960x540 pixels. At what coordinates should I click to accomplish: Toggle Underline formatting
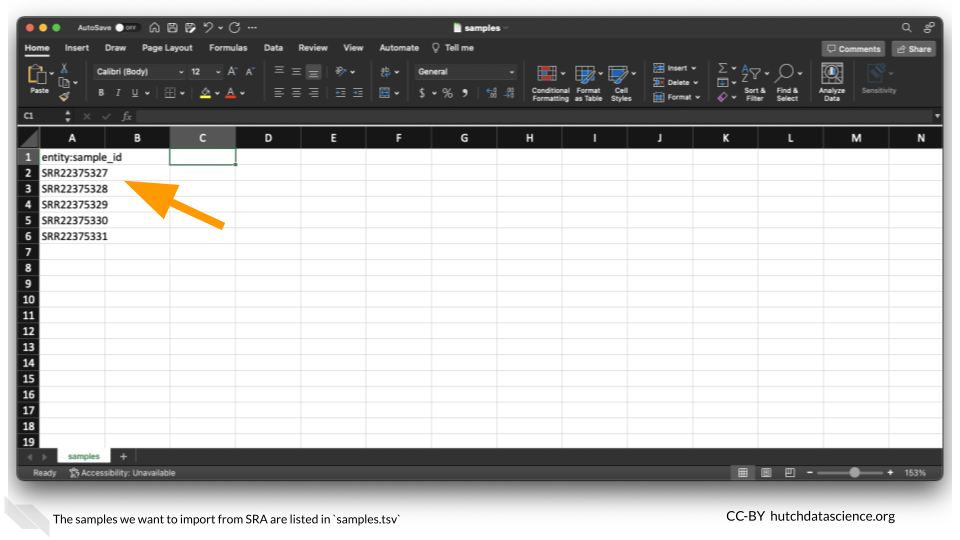pos(135,93)
